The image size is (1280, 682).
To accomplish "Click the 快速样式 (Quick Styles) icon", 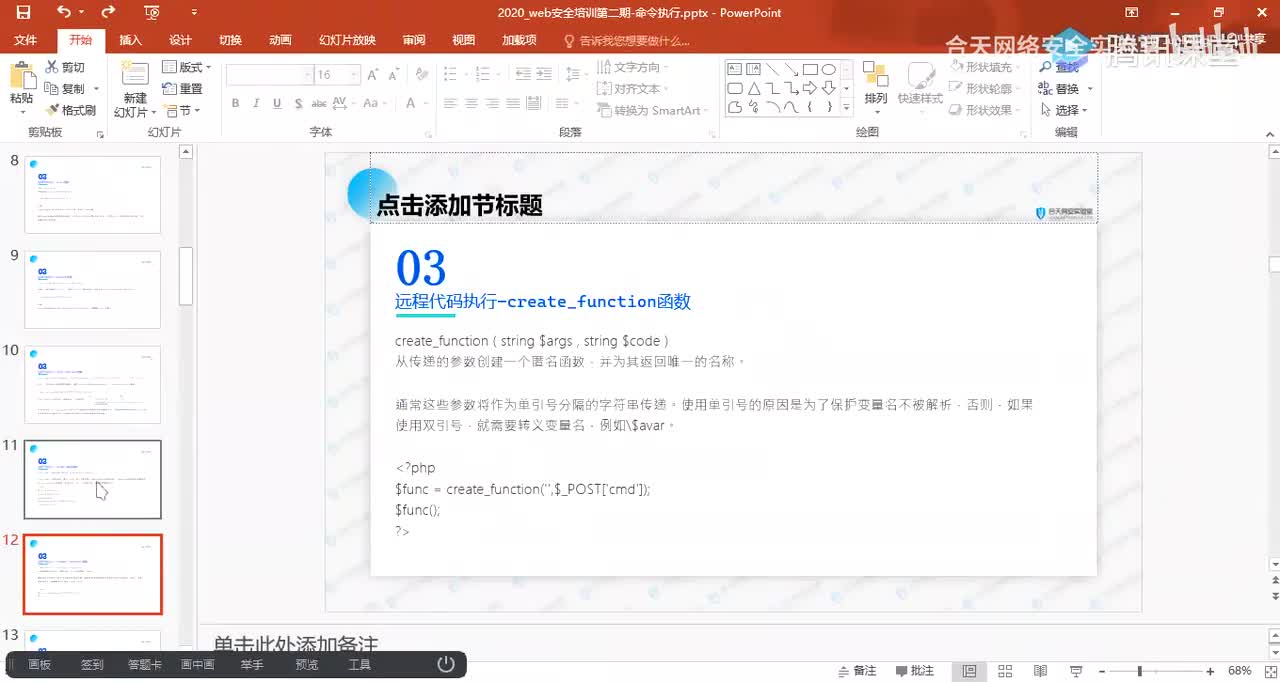I will click(x=920, y=75).
